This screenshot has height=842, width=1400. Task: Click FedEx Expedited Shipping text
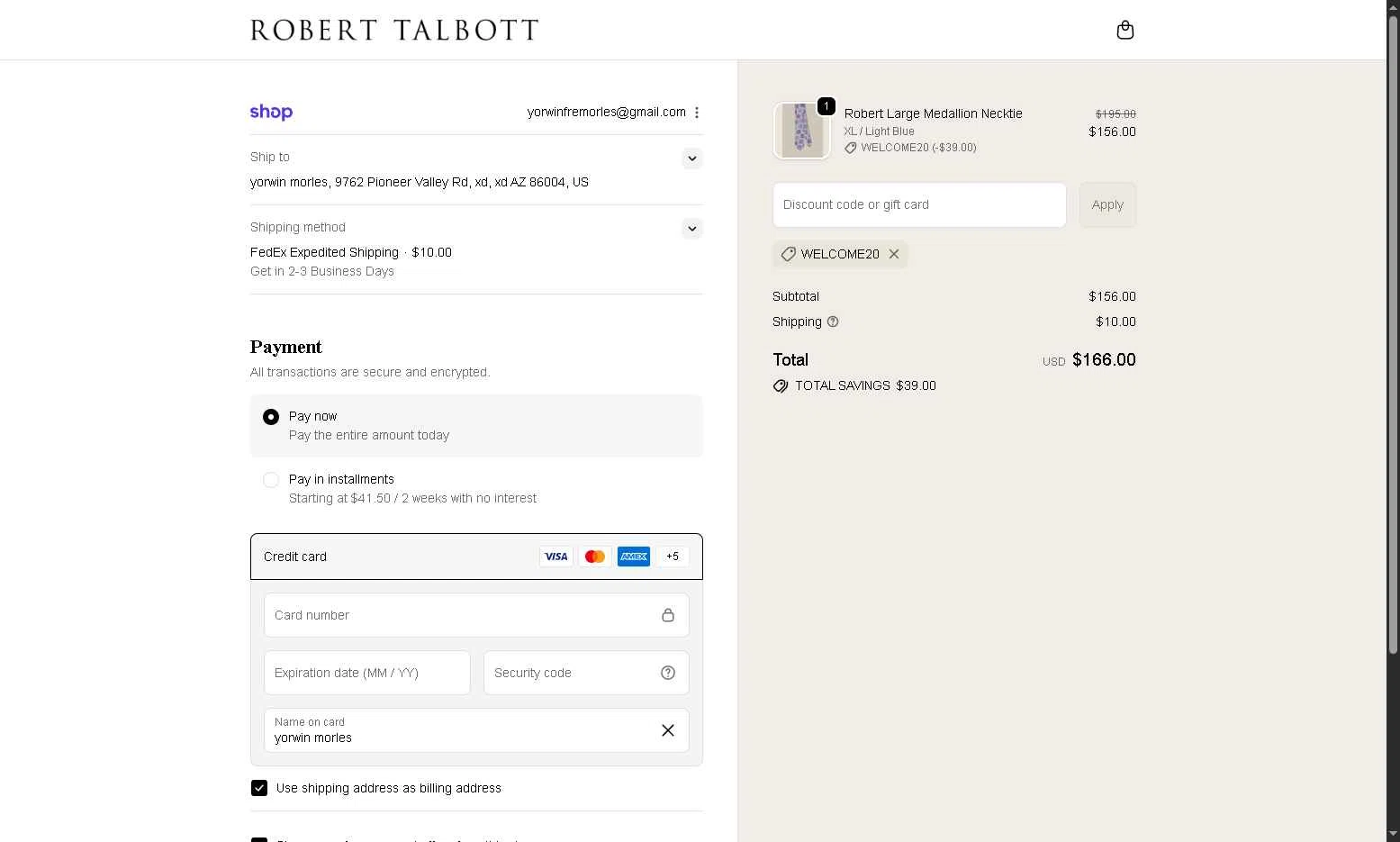pyautogui.click(x=324, y=252)
